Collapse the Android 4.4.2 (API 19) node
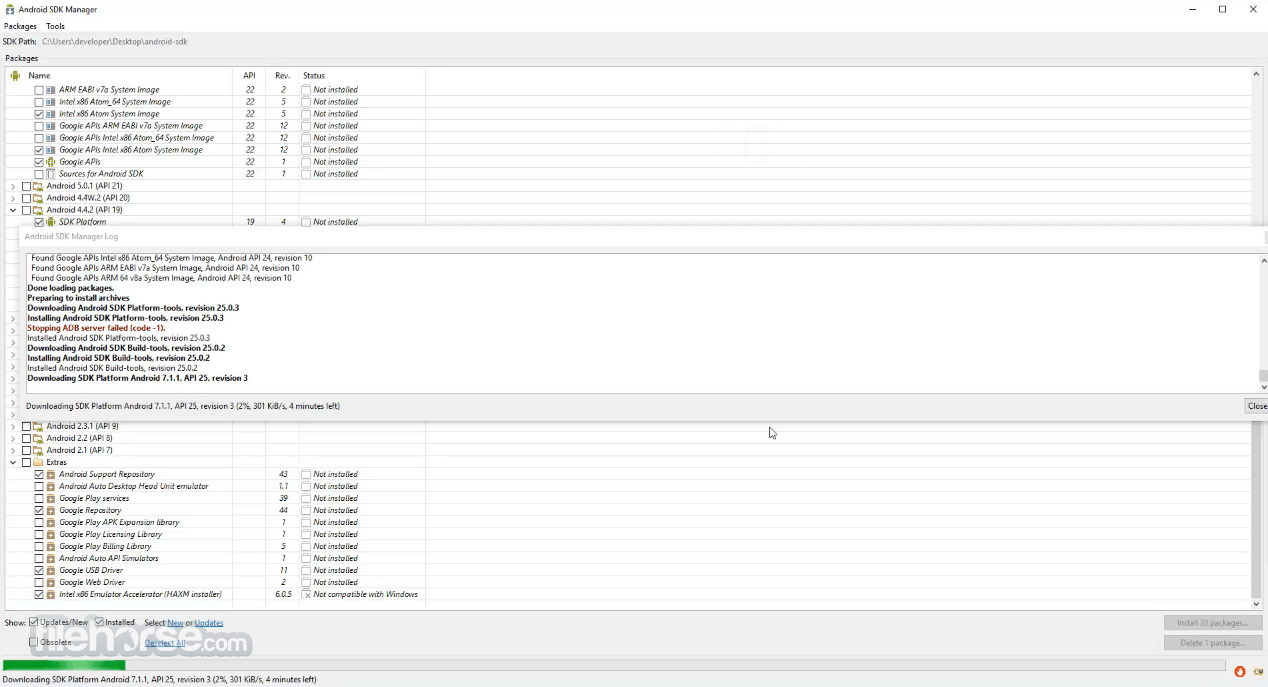Image resolution: width=1268 pixels, height=687 pixels. click(x=13, y=210)
